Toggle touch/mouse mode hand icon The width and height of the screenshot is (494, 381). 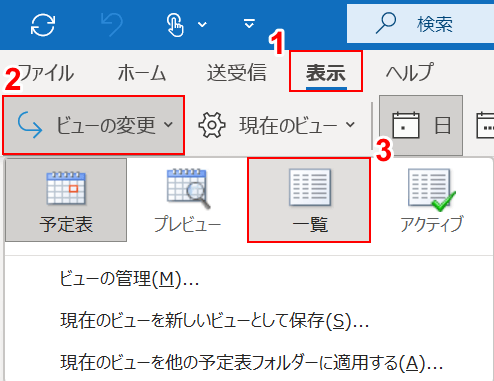(175, 25)
